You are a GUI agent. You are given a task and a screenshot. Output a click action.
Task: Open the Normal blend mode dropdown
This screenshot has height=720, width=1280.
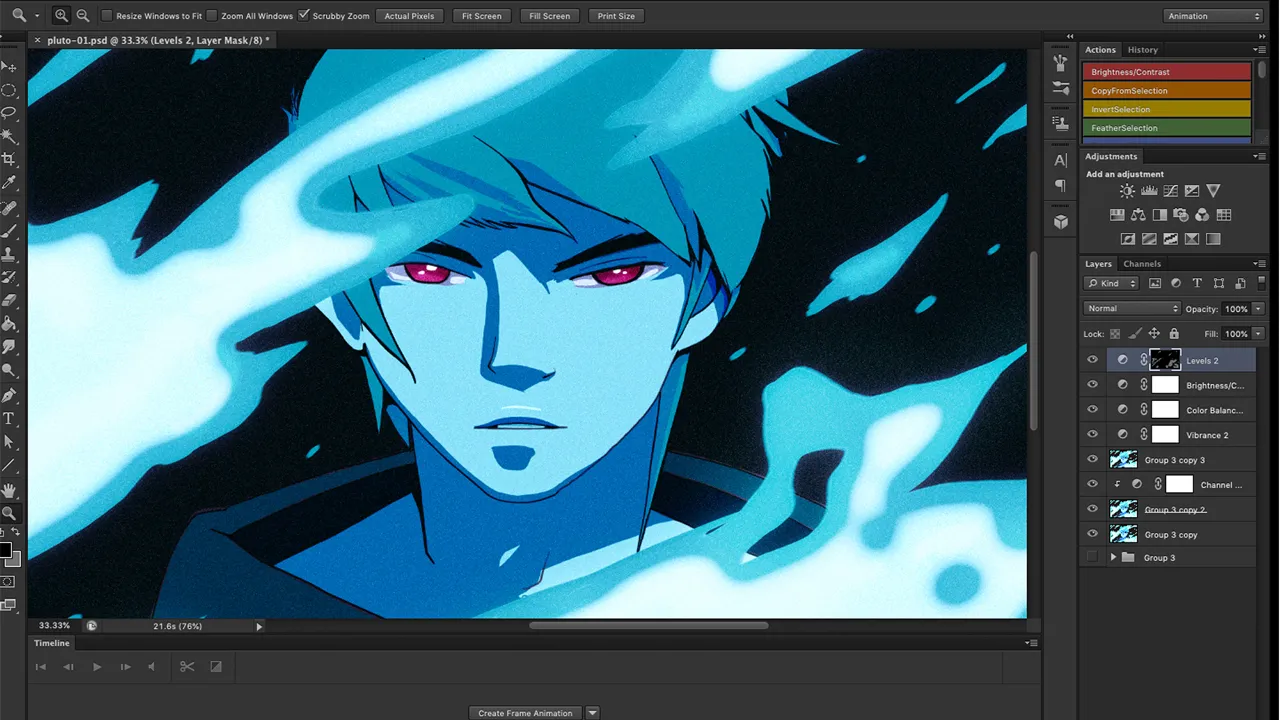pos(1132,309)
